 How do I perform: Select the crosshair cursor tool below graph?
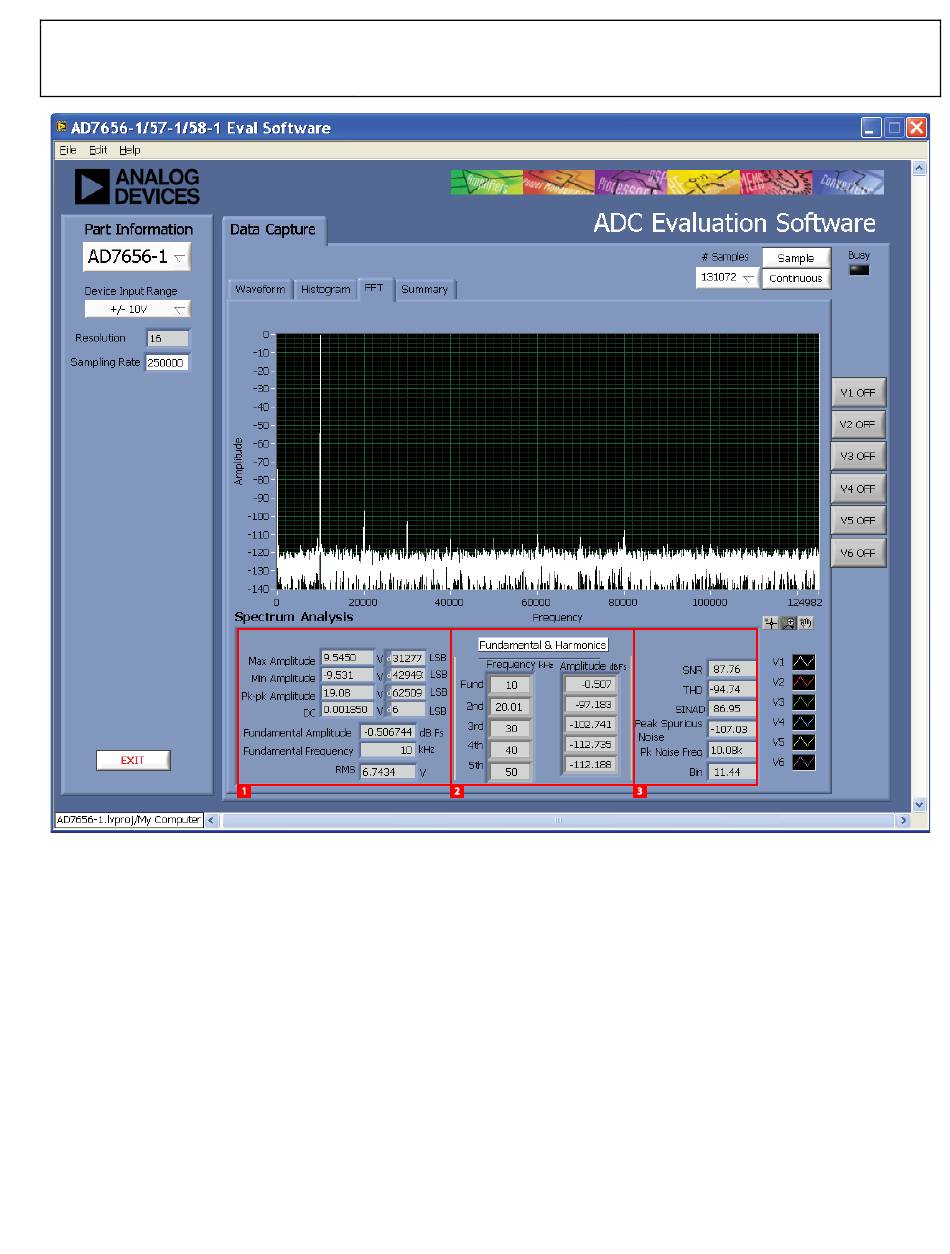pos(770,623)
